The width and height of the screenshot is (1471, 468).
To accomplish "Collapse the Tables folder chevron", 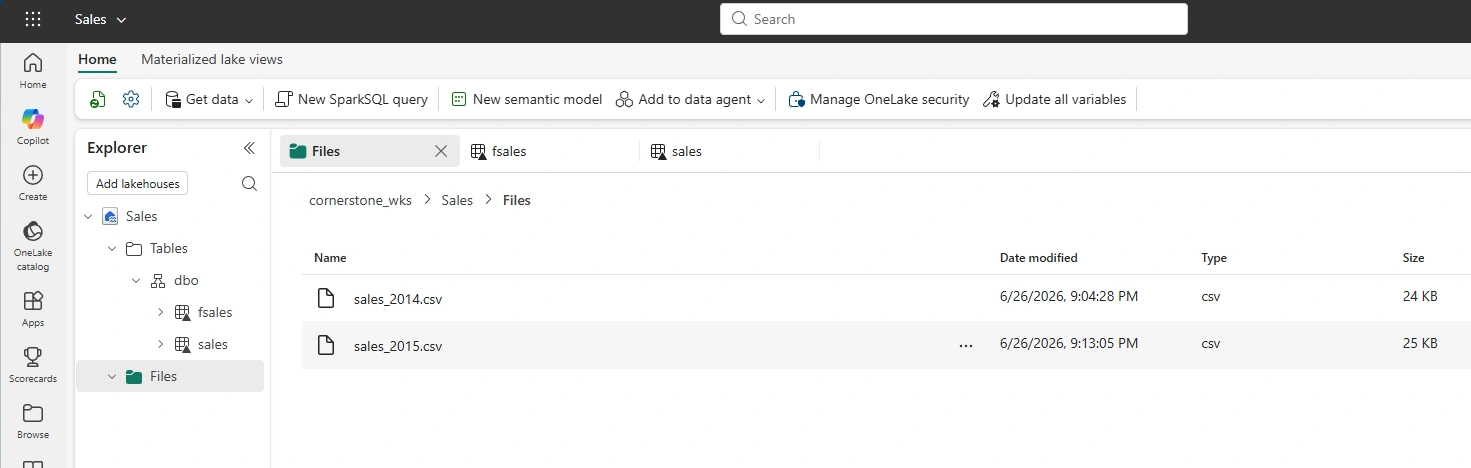I will point(112,248).
